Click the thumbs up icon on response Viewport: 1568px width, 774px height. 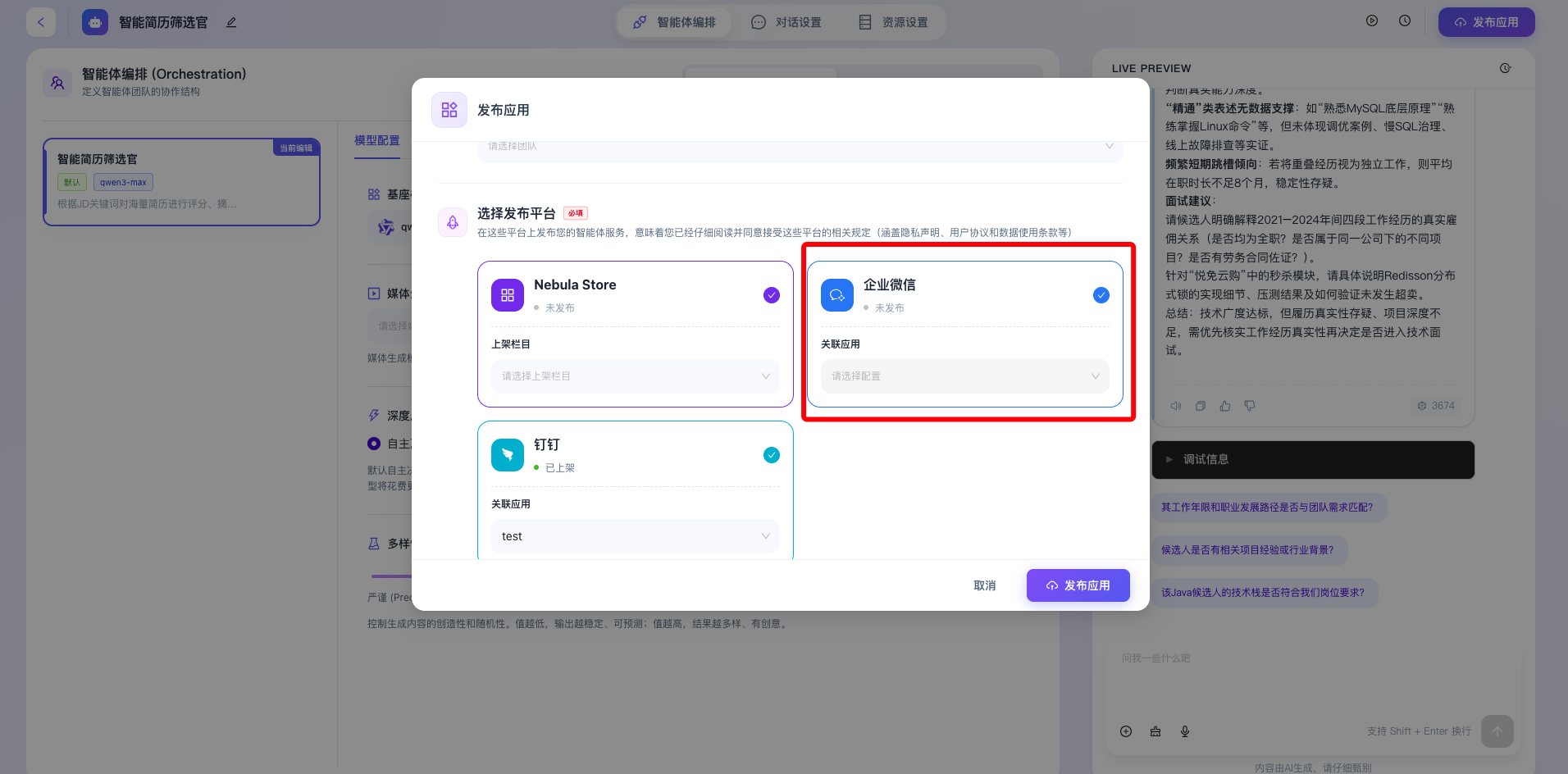coord(1225,406)
